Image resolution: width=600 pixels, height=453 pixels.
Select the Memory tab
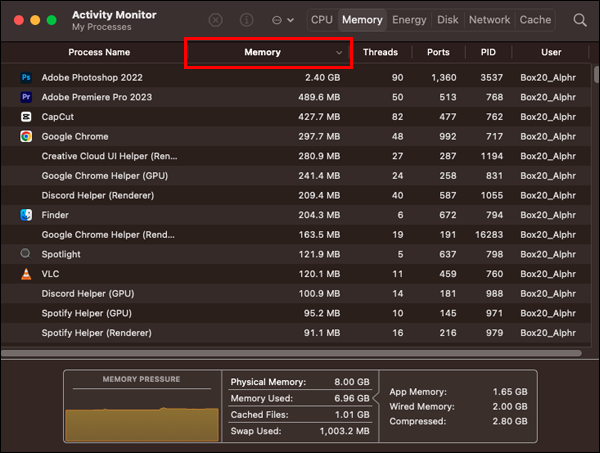(x=362, y=20)
